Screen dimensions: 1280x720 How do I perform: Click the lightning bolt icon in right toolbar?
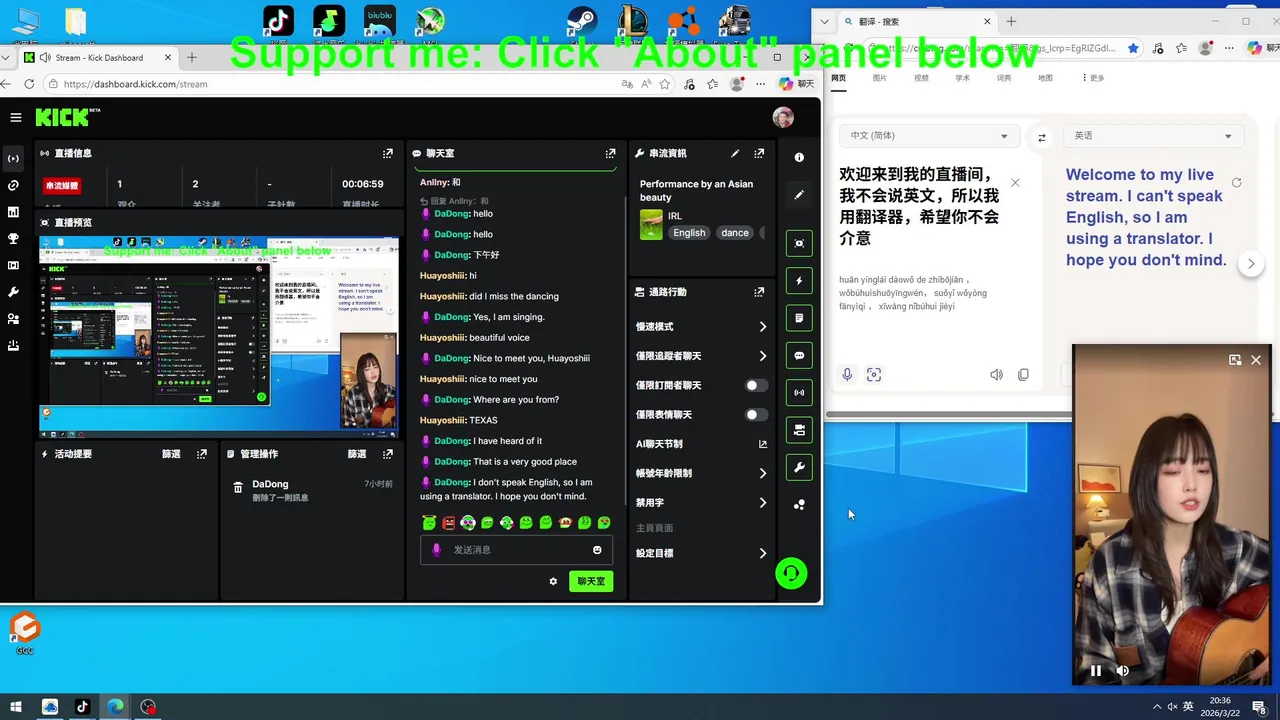pyautogui.click(x=799, y=281)
